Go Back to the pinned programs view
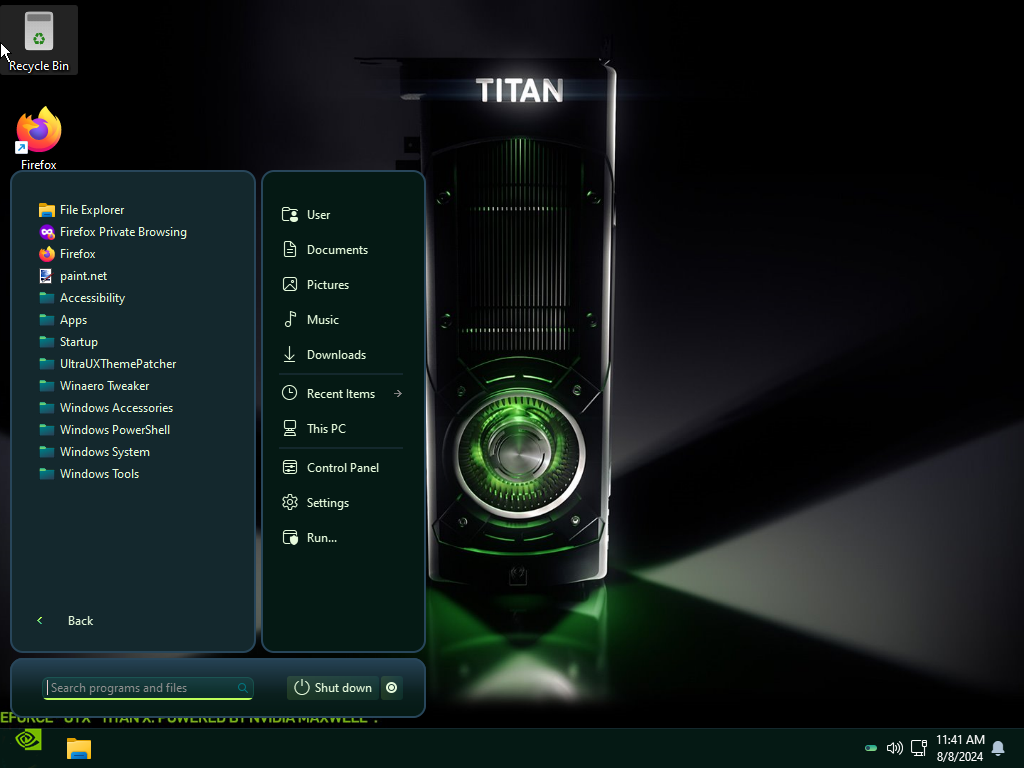 65,620
